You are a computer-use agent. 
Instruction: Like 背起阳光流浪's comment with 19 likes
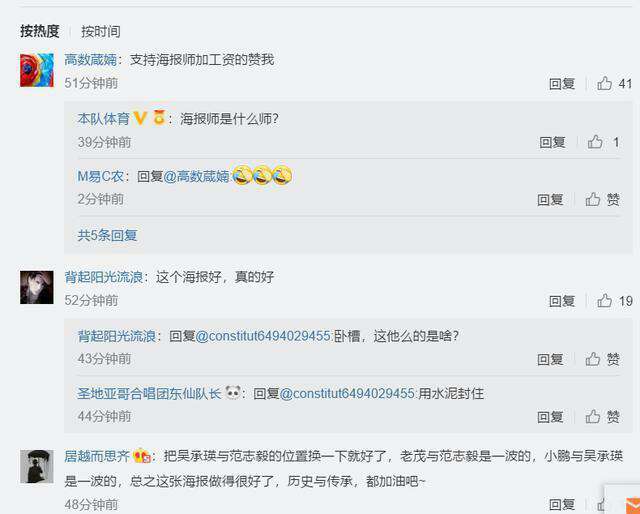(x=604, y=301)
